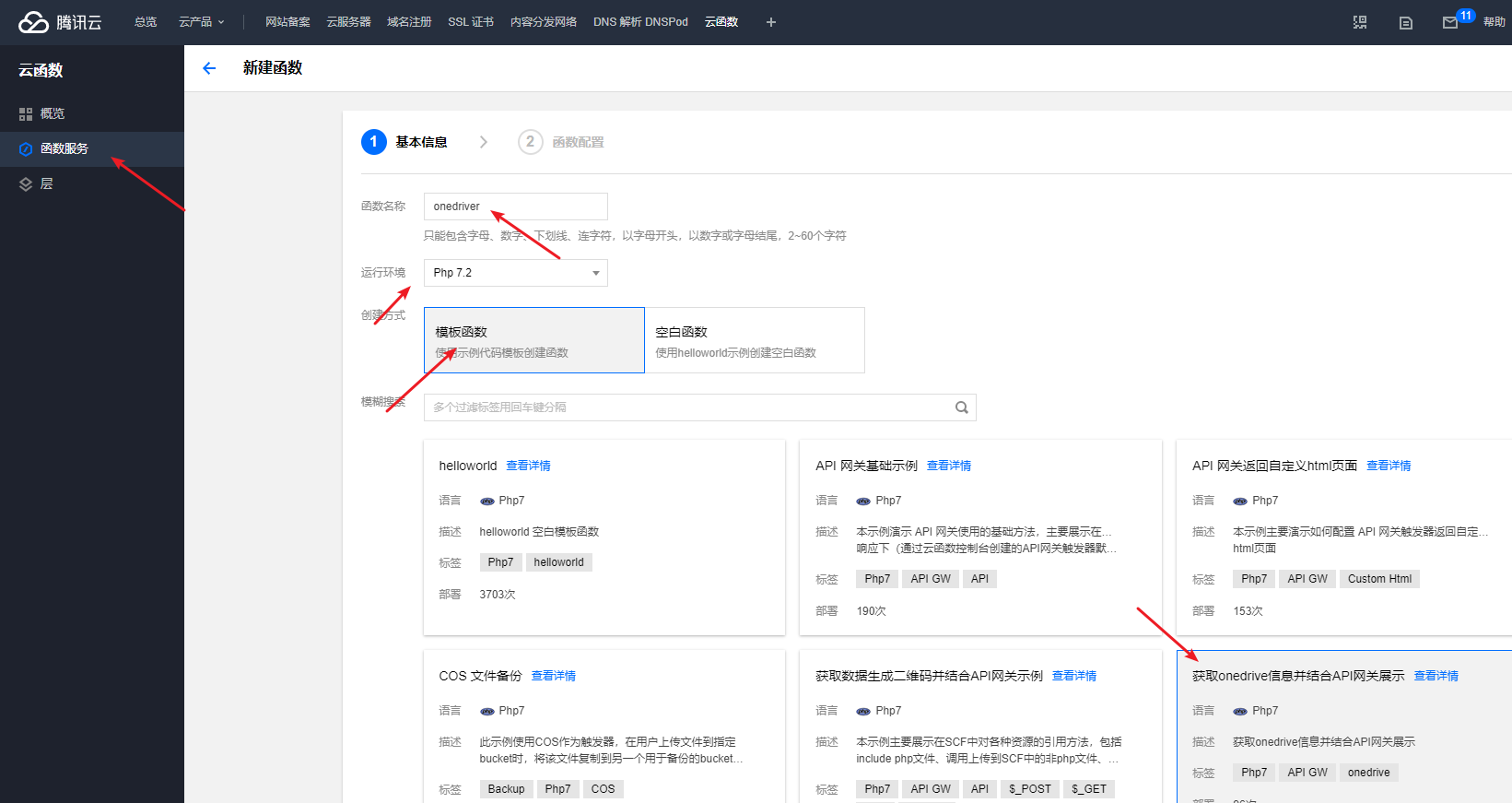The height and width of the screenshot is (803, 1512).
Task: Click the overview grid icon in sidebar
Action: pyautogui.click(x=26, y=114)
